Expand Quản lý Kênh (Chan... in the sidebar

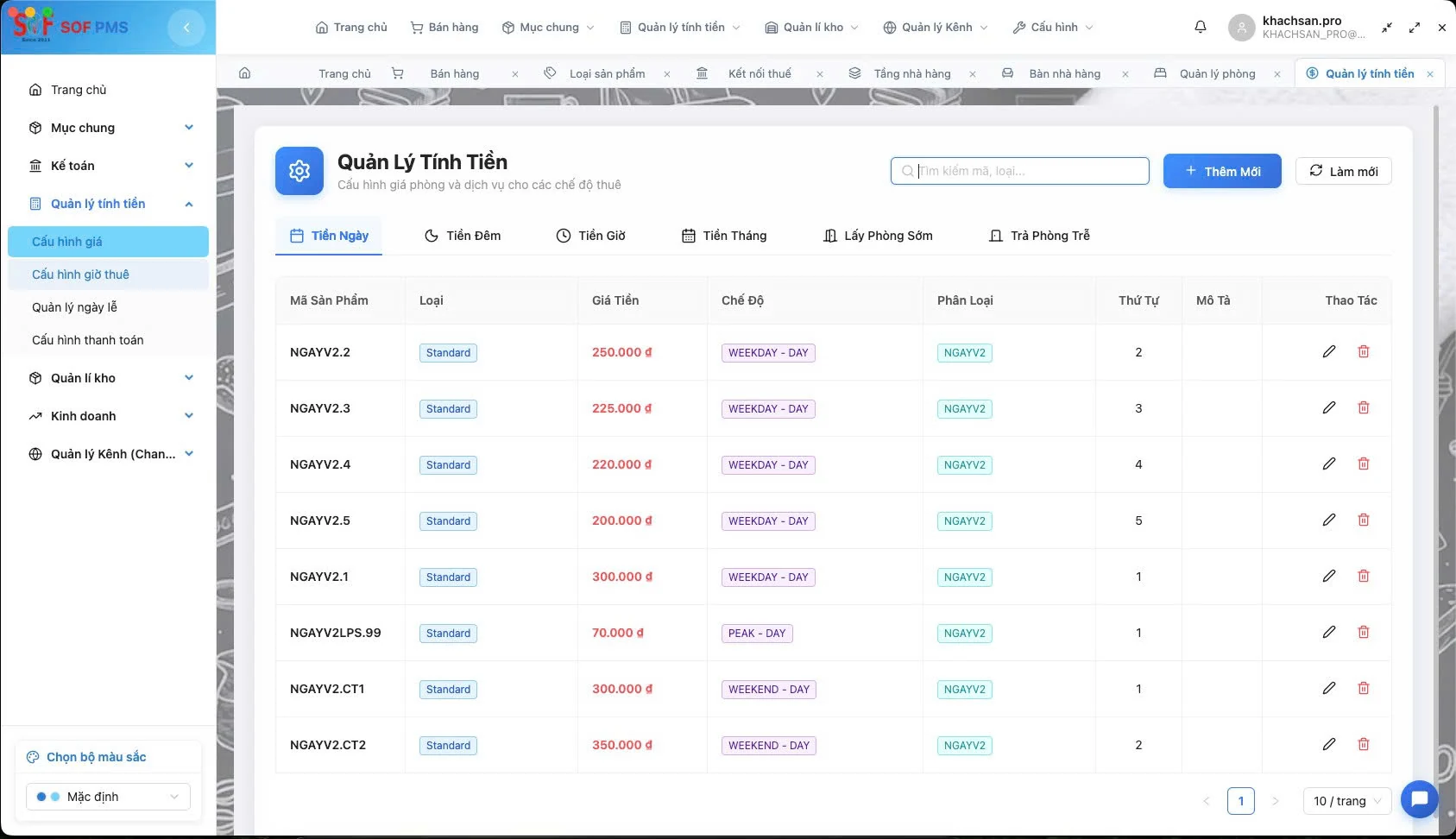[110, 454]
